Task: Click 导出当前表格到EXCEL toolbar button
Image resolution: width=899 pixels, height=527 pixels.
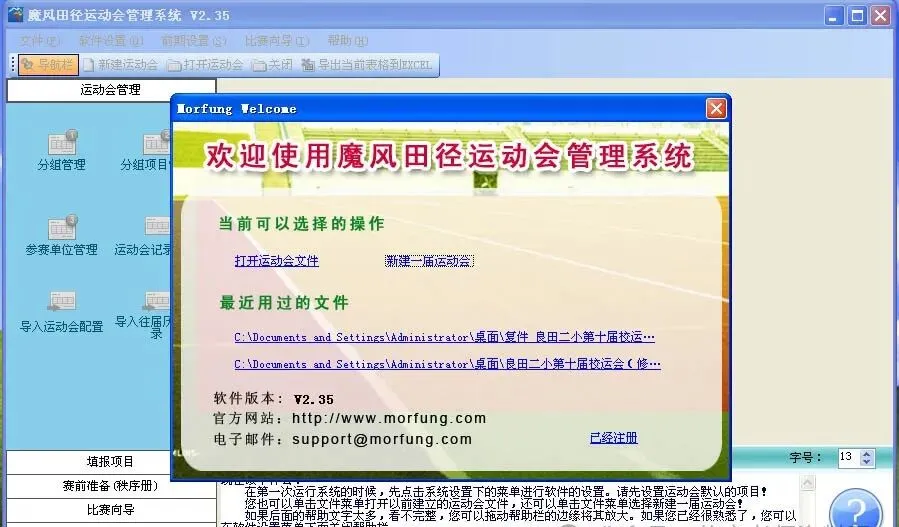Action: coord(367,65)
